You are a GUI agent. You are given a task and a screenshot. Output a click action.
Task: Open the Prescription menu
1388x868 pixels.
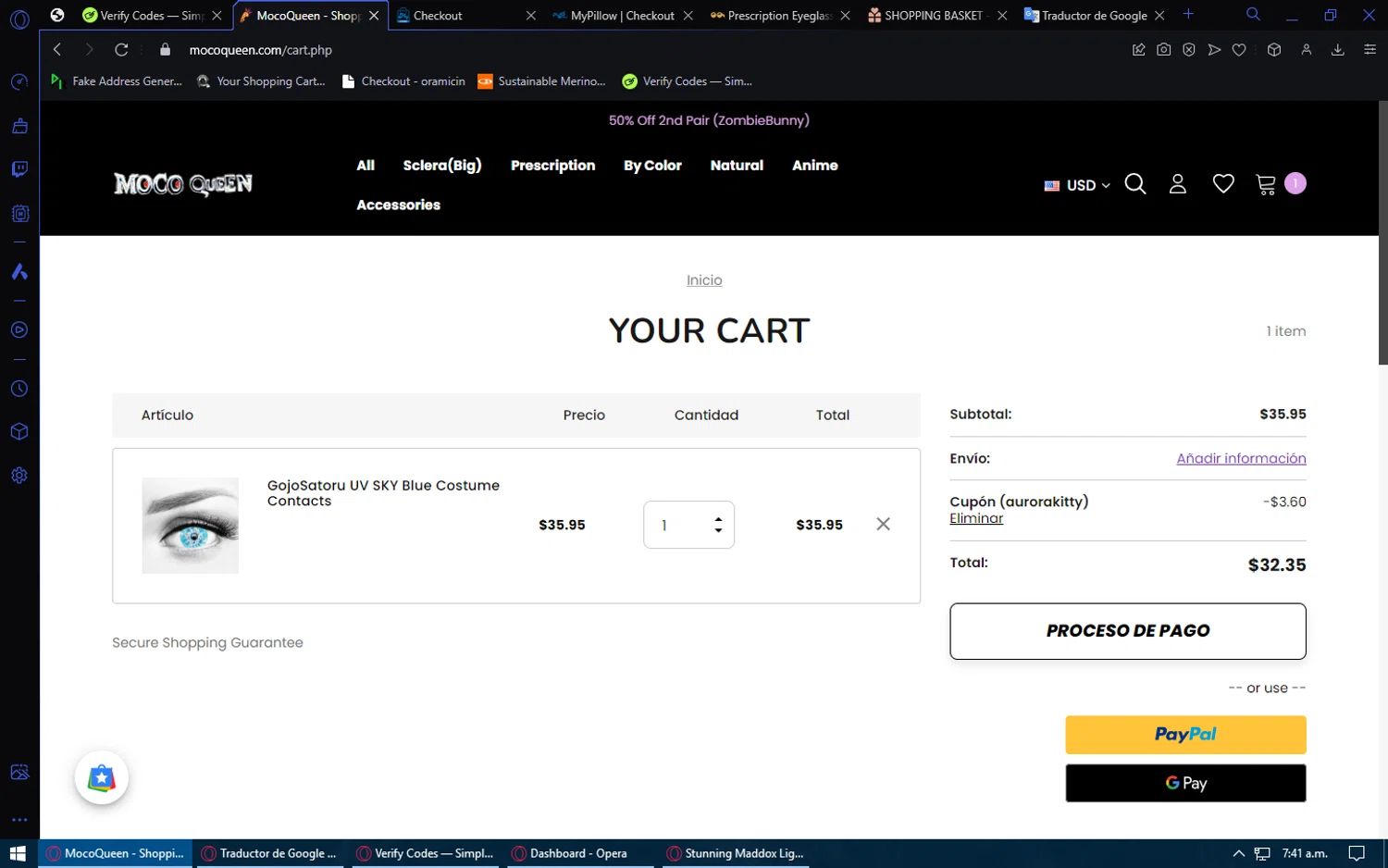553,166
